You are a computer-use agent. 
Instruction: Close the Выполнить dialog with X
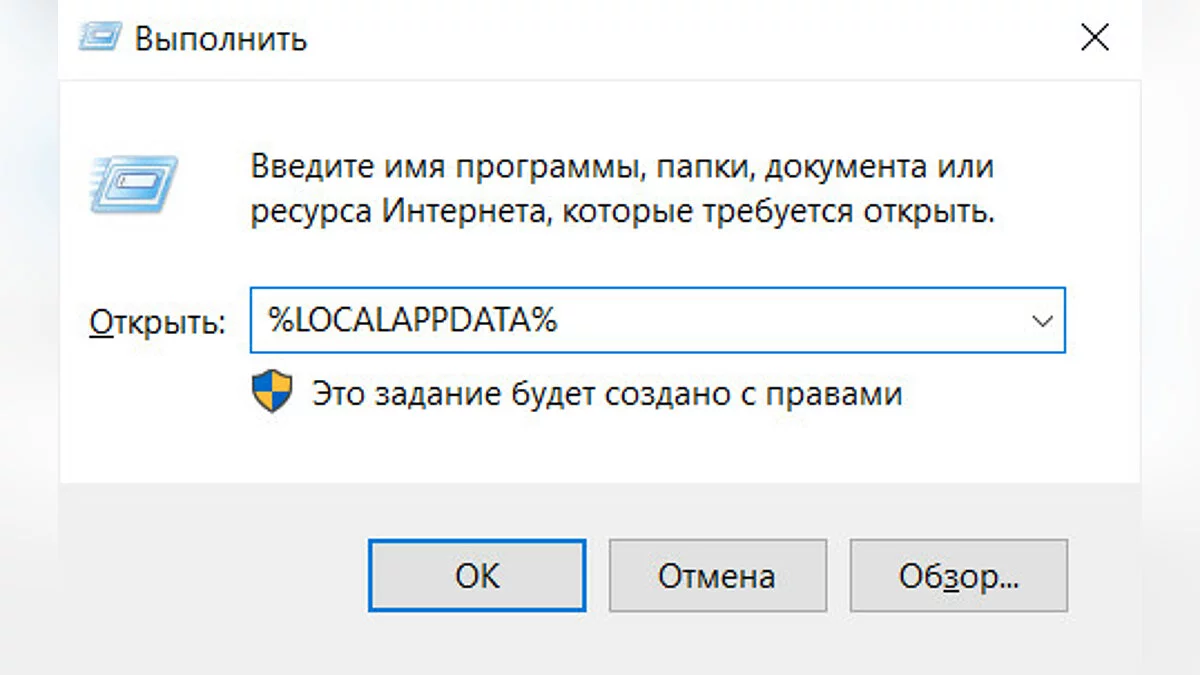tap(1095, 39)
